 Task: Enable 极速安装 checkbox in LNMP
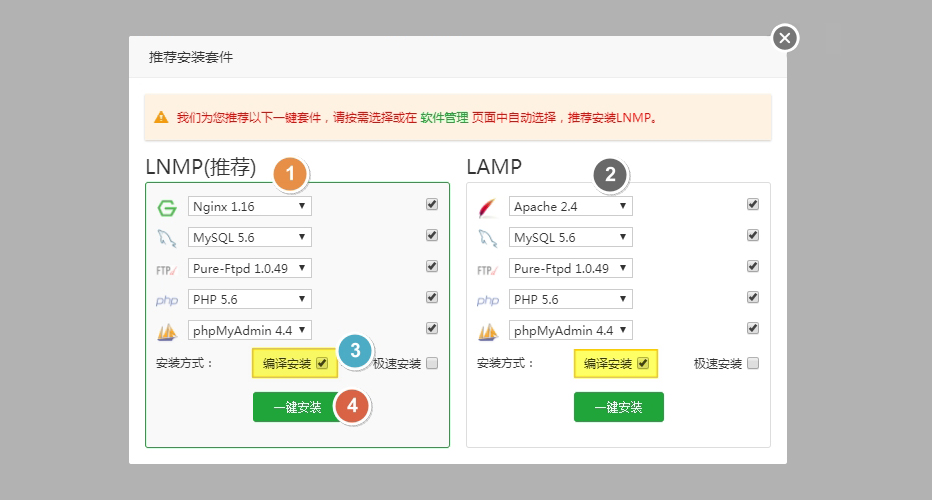coord(432,363)
